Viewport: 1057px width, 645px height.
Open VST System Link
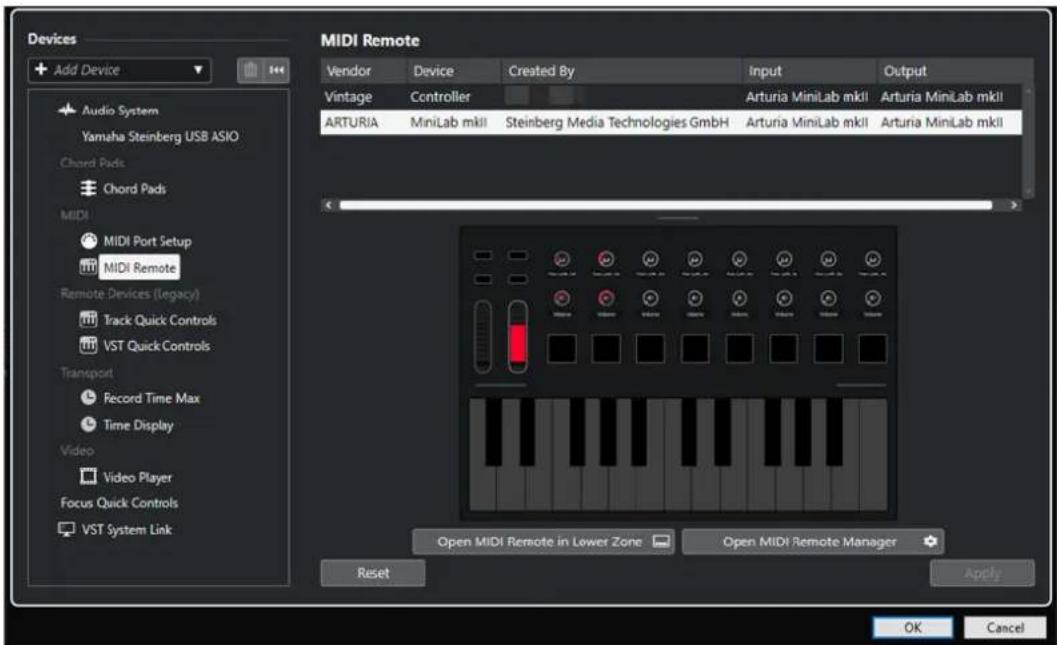pos(127,530)
